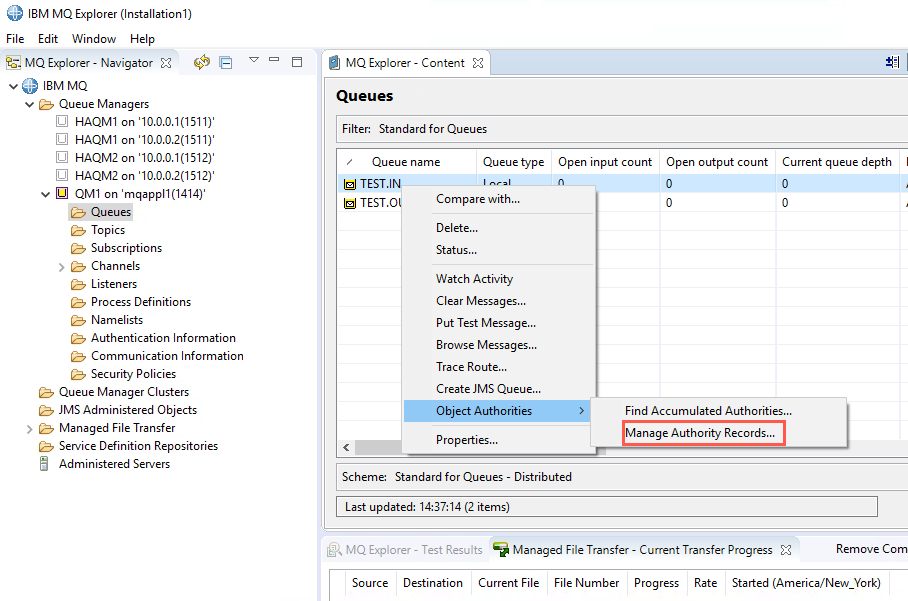Switch to MQ Explorer - Test Results tab
This screenshot has width=908, height=601.
[405, 549]
